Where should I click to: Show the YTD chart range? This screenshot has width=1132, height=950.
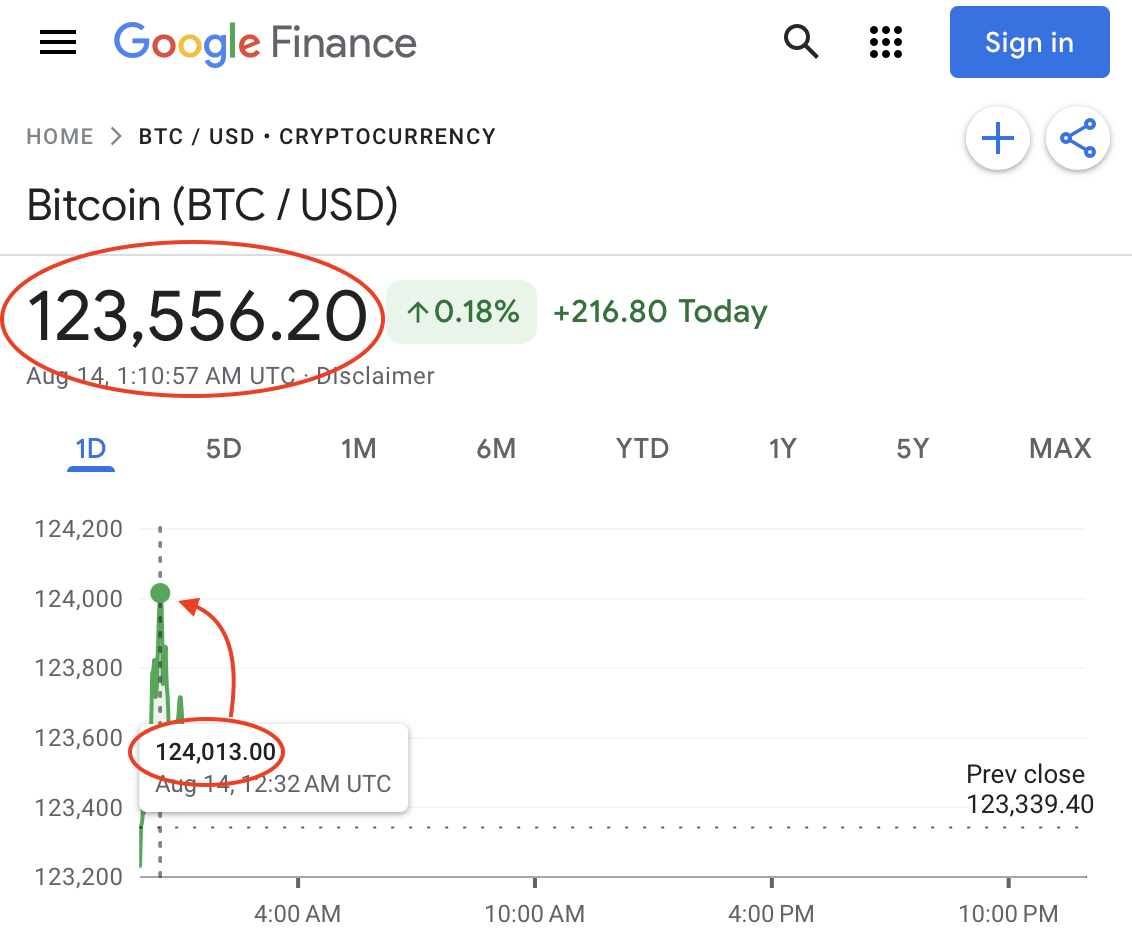coord(642,449)
